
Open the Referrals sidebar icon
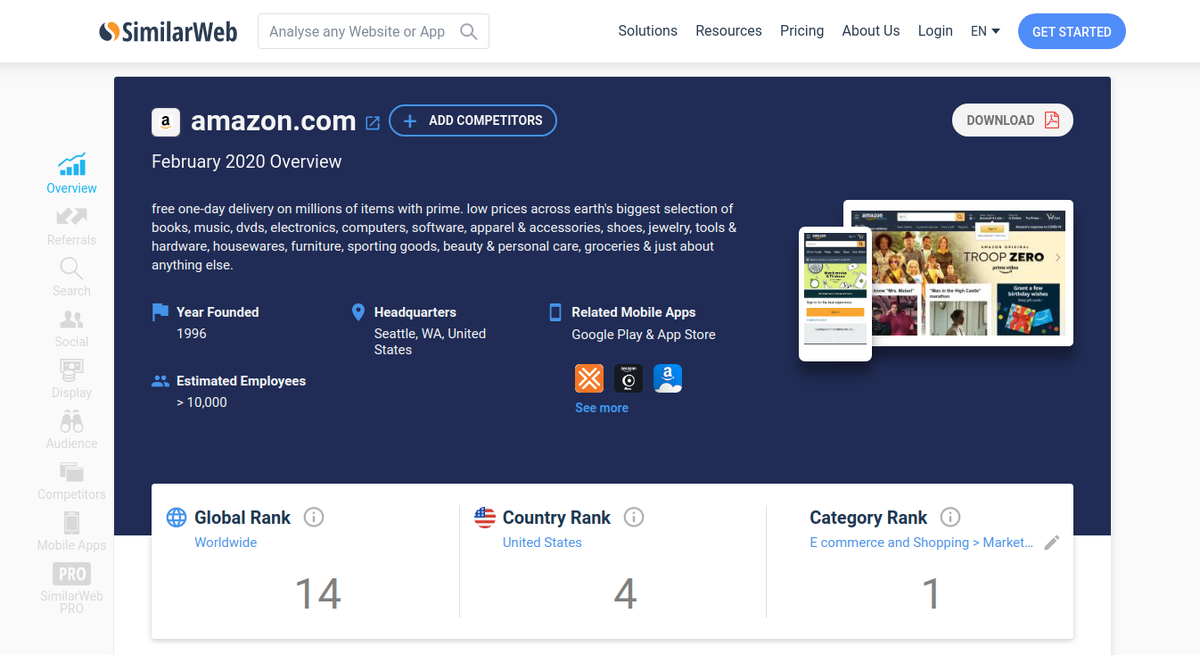72,216
